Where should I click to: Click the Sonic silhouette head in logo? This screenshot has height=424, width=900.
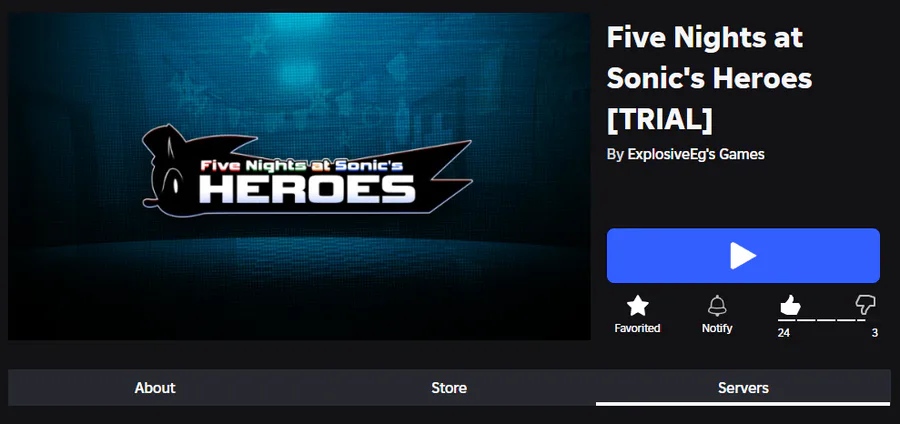pos(168,166)
